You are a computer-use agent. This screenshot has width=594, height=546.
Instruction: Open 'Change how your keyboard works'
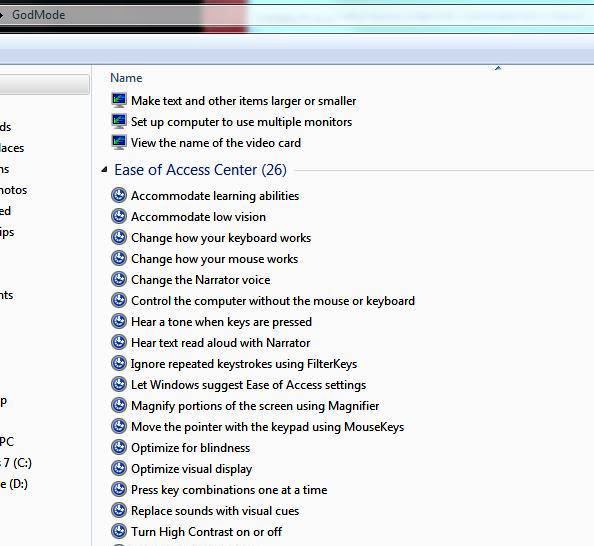221,238
